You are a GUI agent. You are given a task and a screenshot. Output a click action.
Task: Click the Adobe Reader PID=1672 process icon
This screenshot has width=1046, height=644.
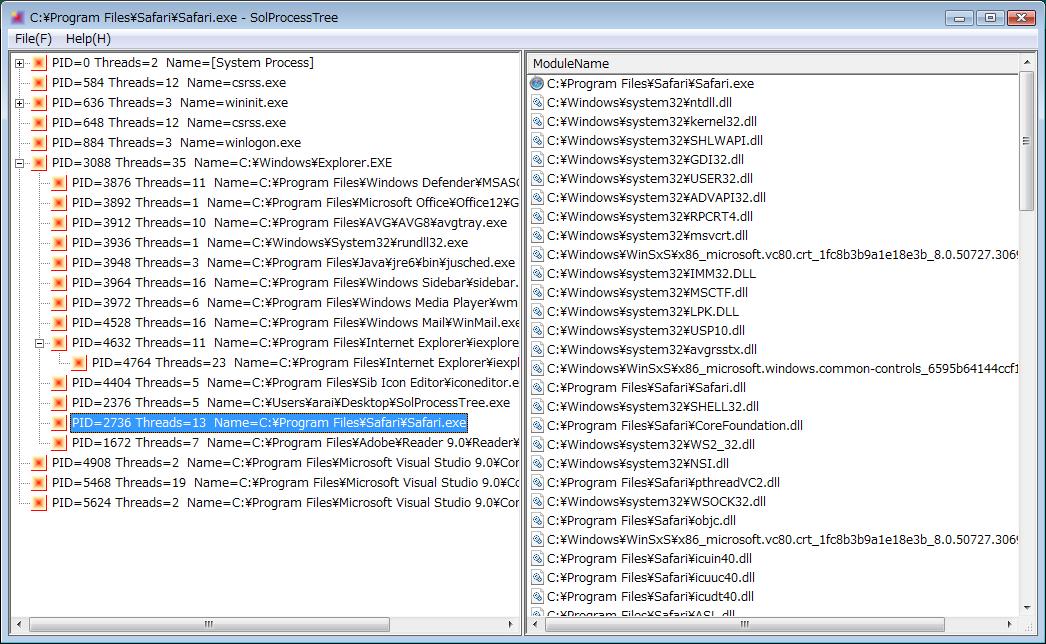[x=59, y=443]
